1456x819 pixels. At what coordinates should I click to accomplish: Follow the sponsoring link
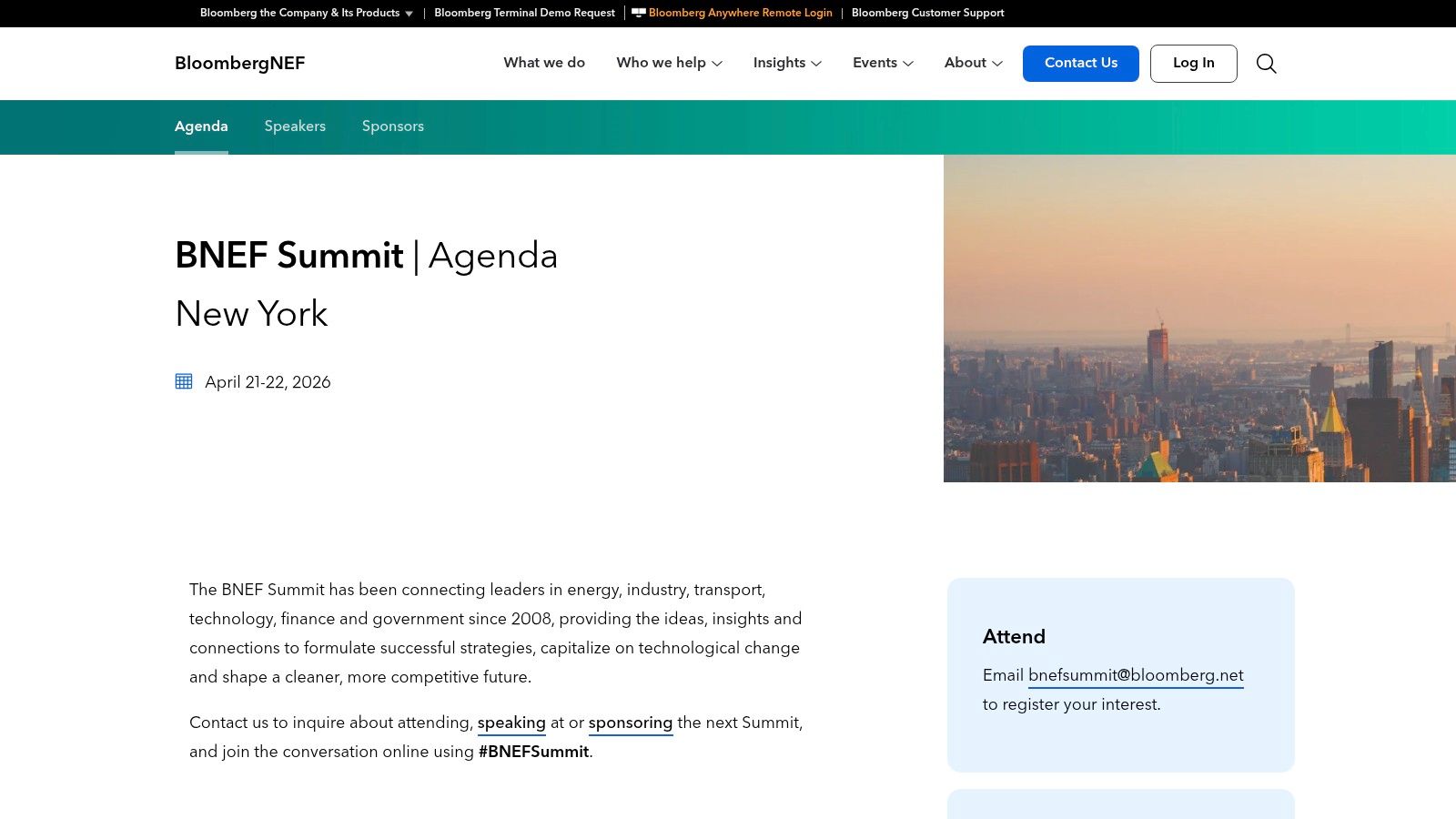(x=631, y=723)
